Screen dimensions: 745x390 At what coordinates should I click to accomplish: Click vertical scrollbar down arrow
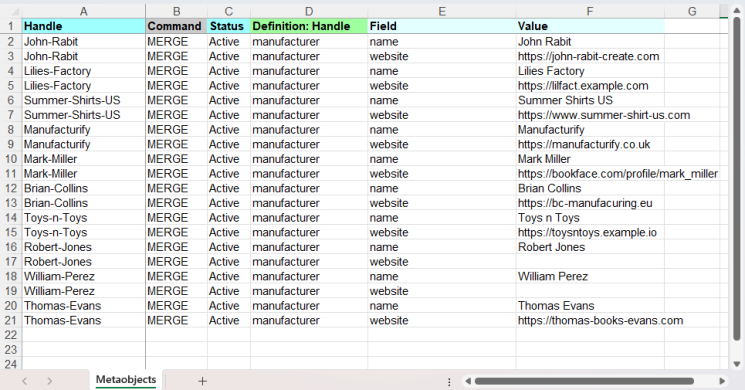737,364
